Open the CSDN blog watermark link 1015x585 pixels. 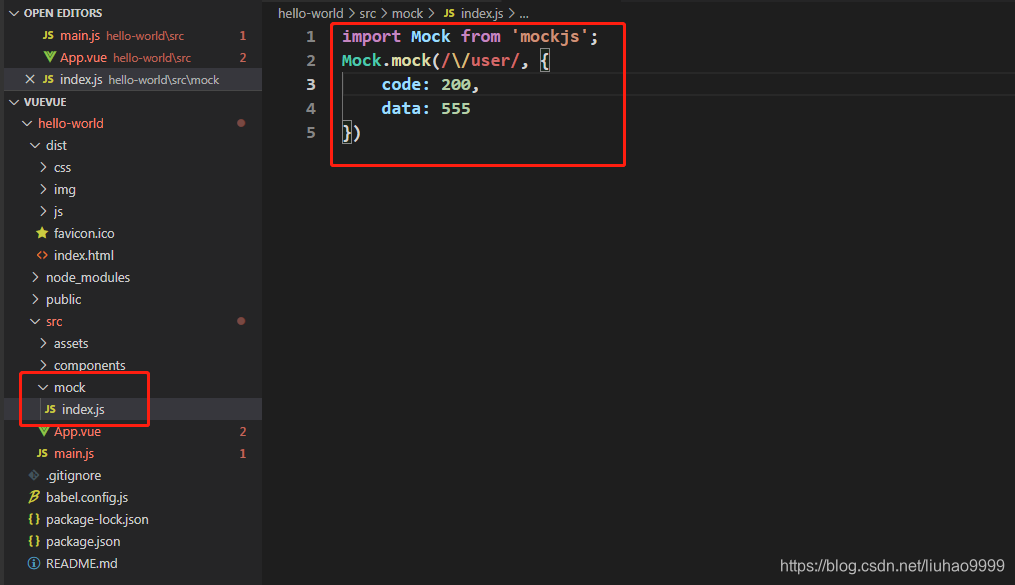click(893, 564)
